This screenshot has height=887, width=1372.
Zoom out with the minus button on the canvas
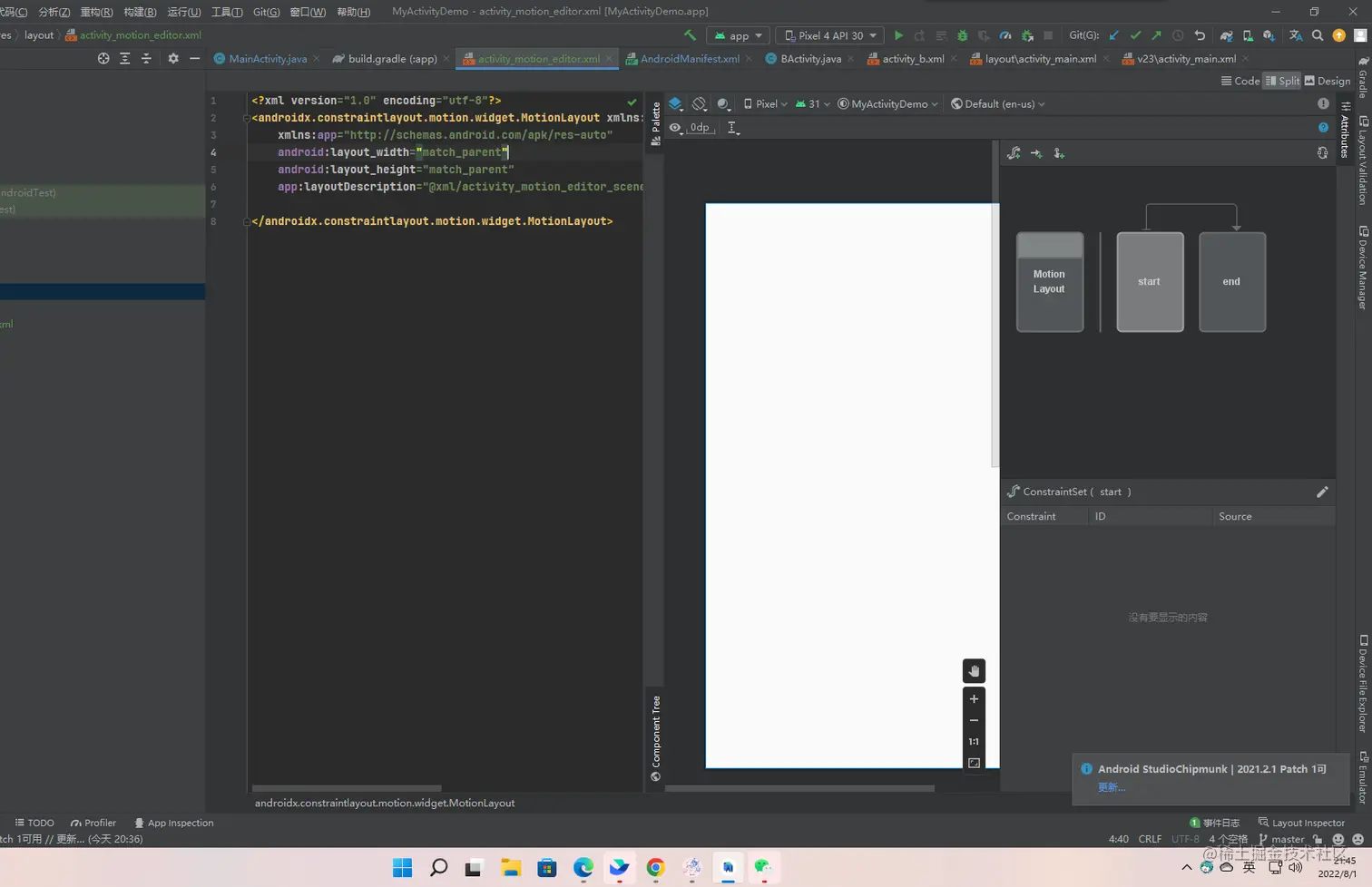(x=974, y=720)
